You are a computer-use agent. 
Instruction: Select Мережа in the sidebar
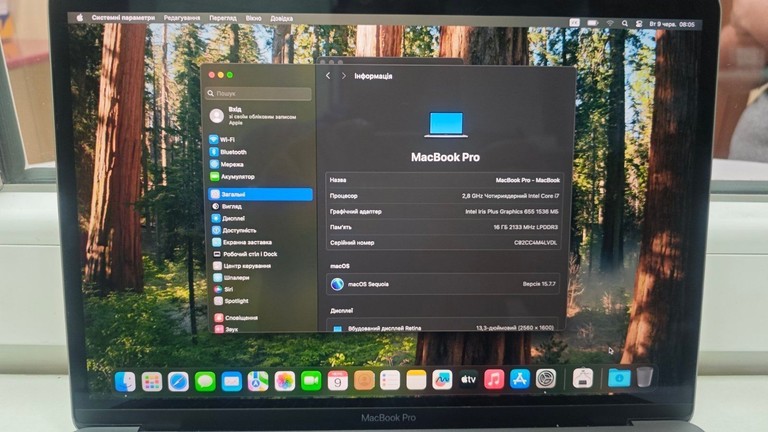pyautogui.click(x=226, y=164)
